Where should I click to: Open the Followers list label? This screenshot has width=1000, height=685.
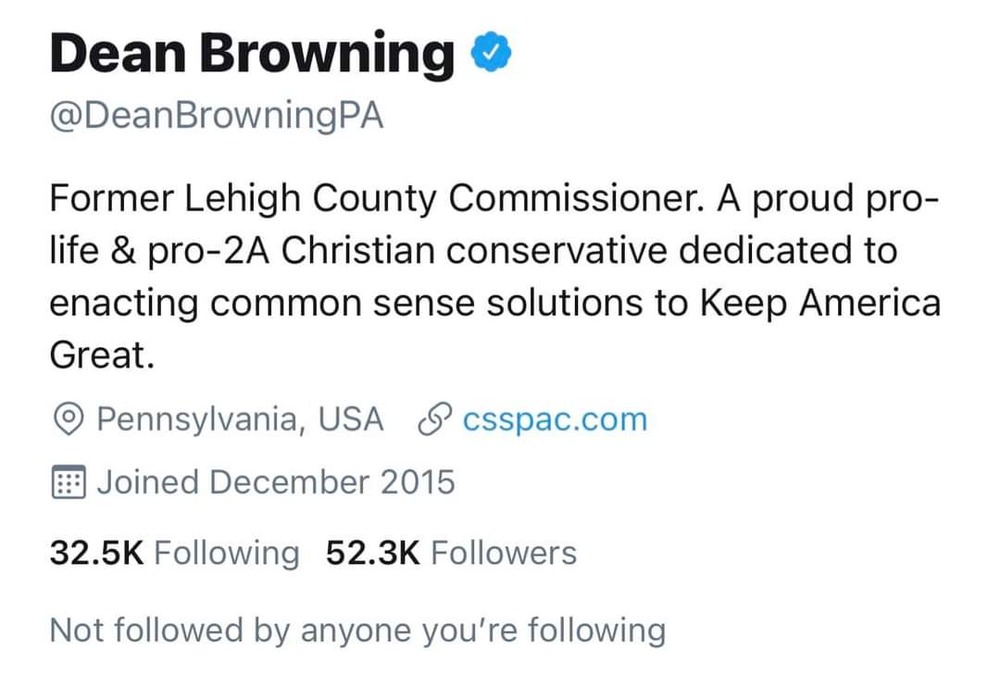point(504,552)
